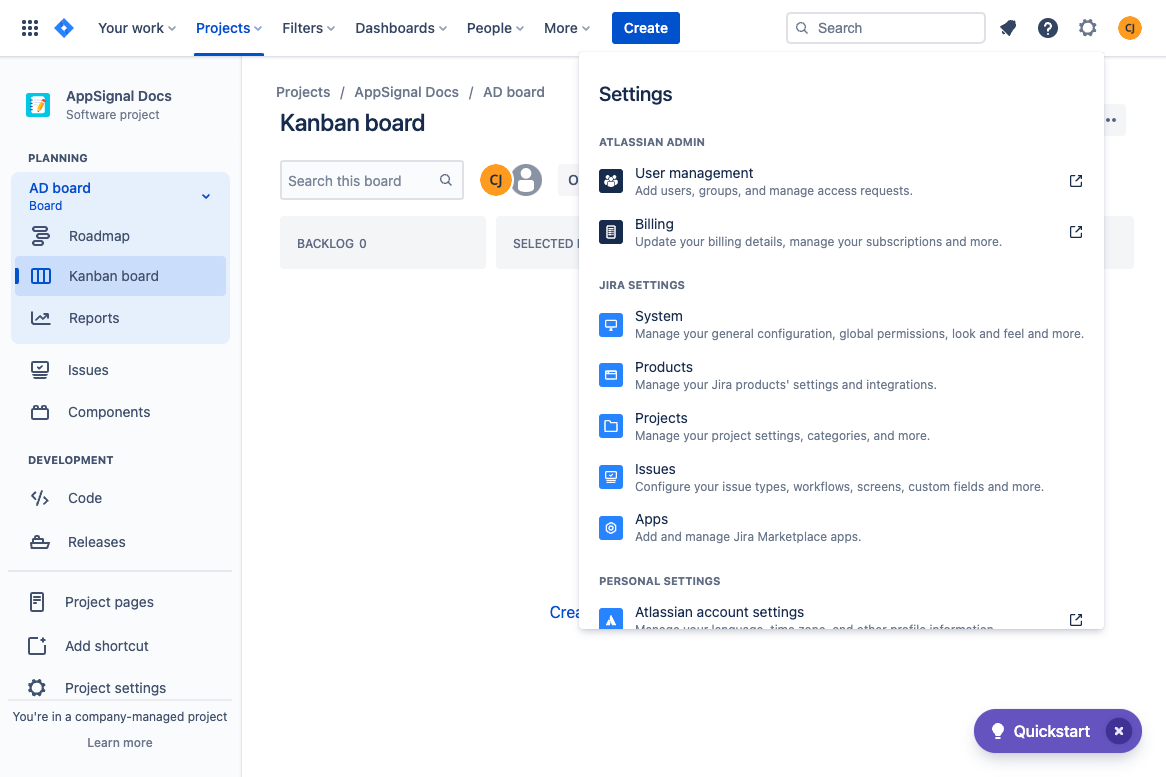Dismiss Quickstart with its close button
The height and width of the screenshot is (777, 1166).
pos(1118,731)
